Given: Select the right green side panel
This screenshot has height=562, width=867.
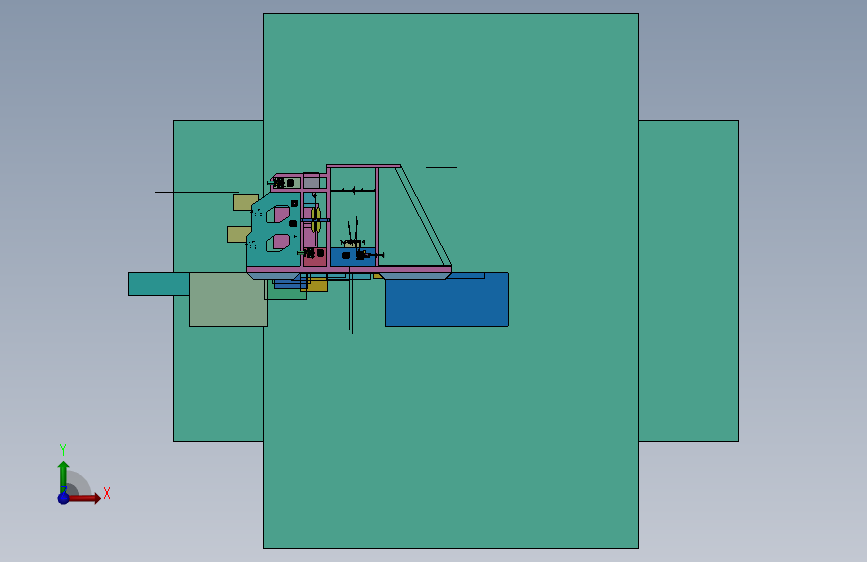Looking at the screenshot, I should 688,280.
